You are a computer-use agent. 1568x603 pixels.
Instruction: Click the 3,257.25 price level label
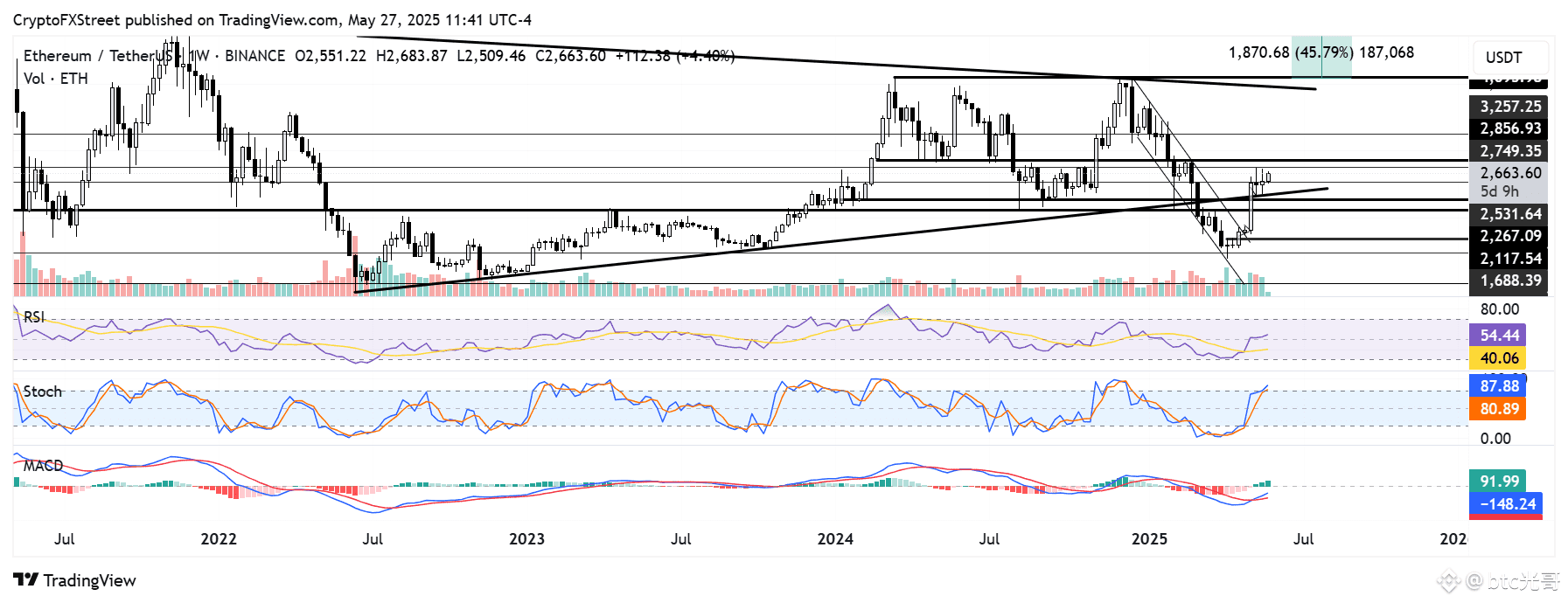[x=1510, y=107]
